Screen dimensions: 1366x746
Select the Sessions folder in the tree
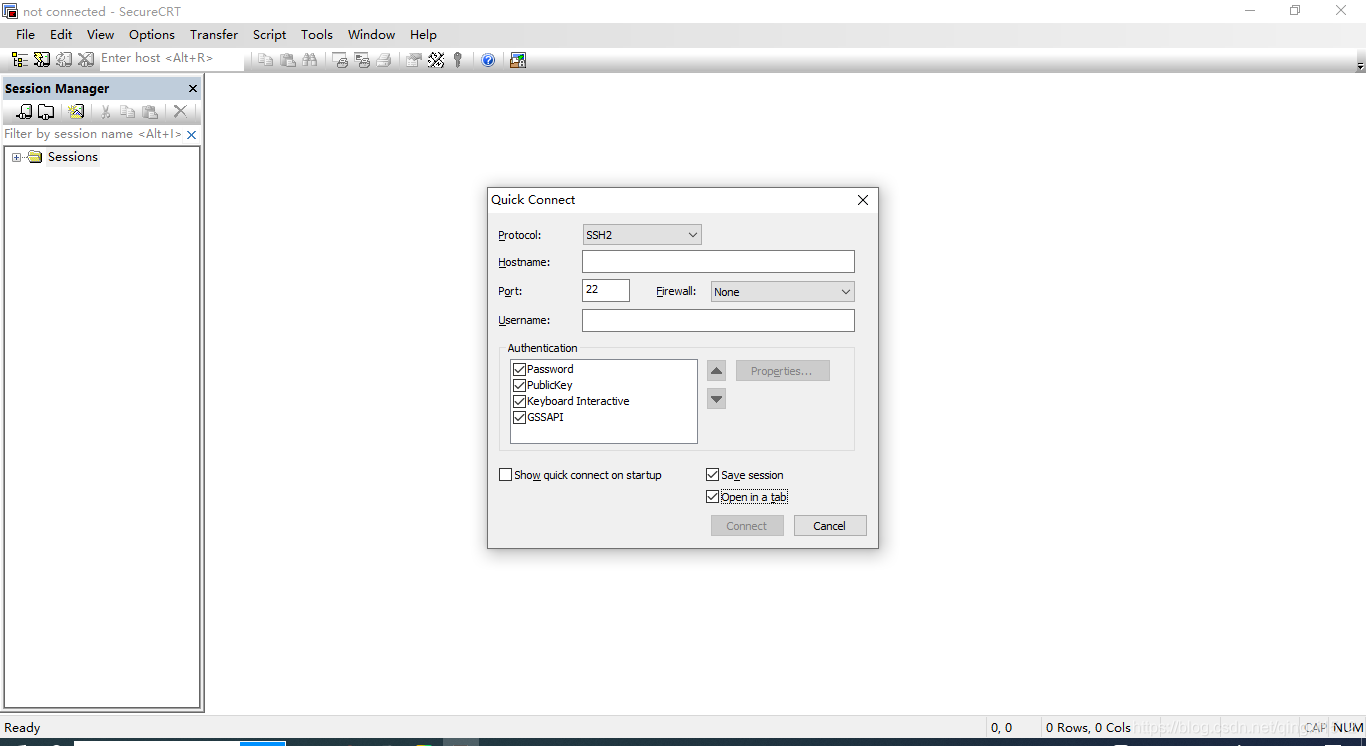coord(73,157)
